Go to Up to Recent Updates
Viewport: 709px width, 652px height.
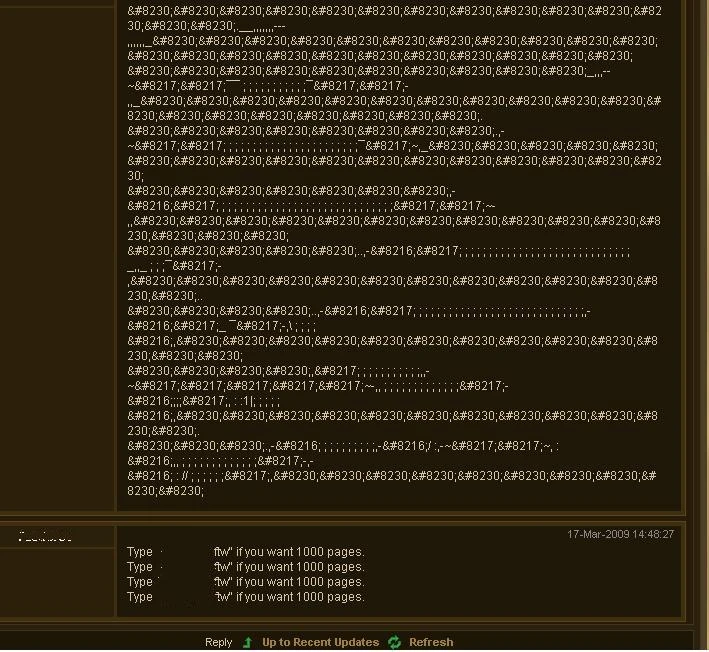321,642
